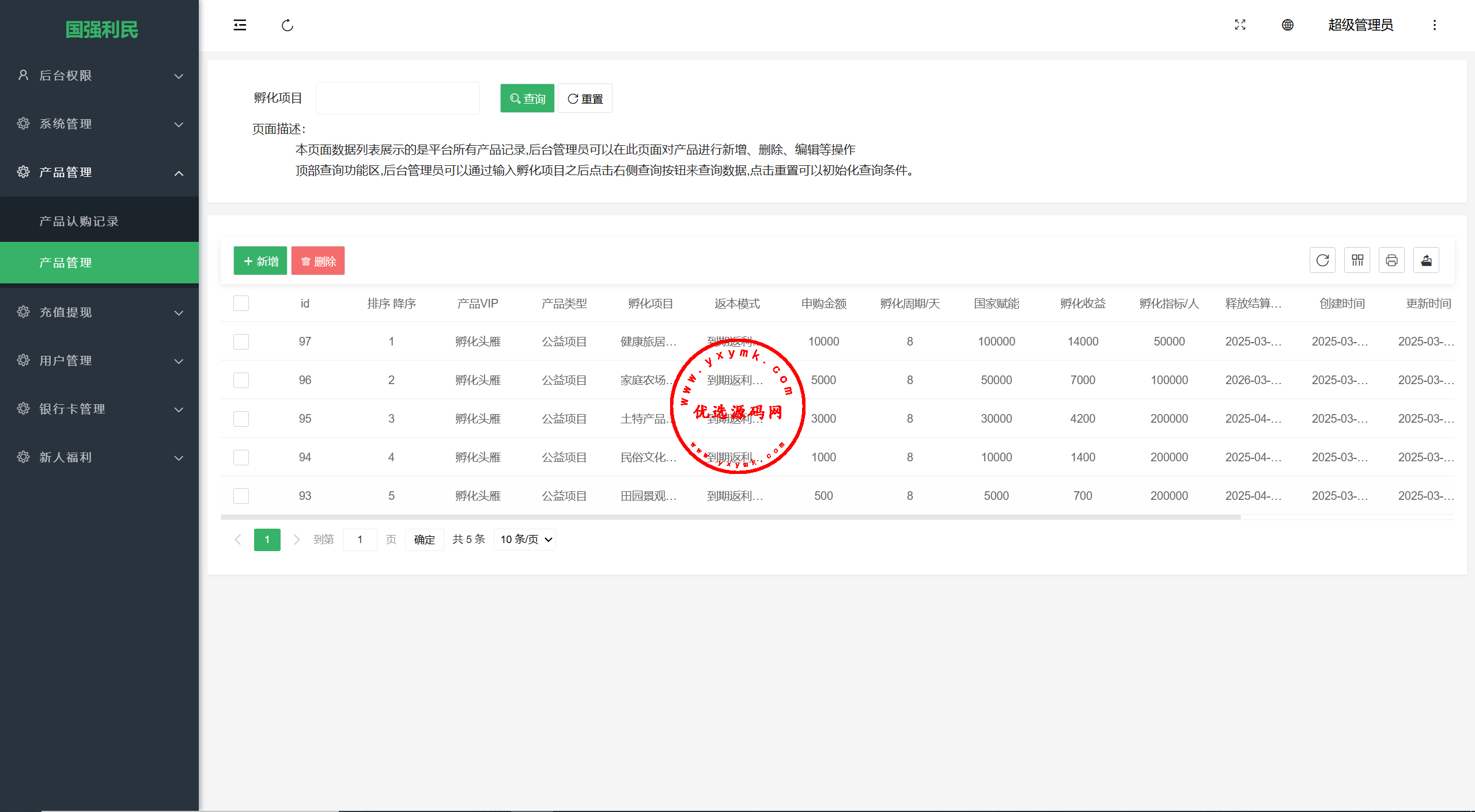The width and height of the screenshot is (1475, 812).
Task: Collapse the sidebar with the menu fold icon
Action: point(240,25)
